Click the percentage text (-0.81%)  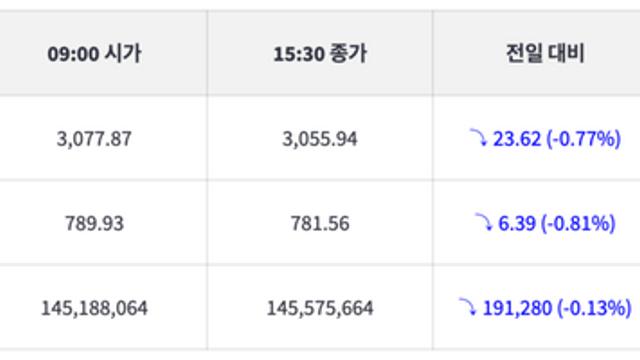tap(578, 223)
